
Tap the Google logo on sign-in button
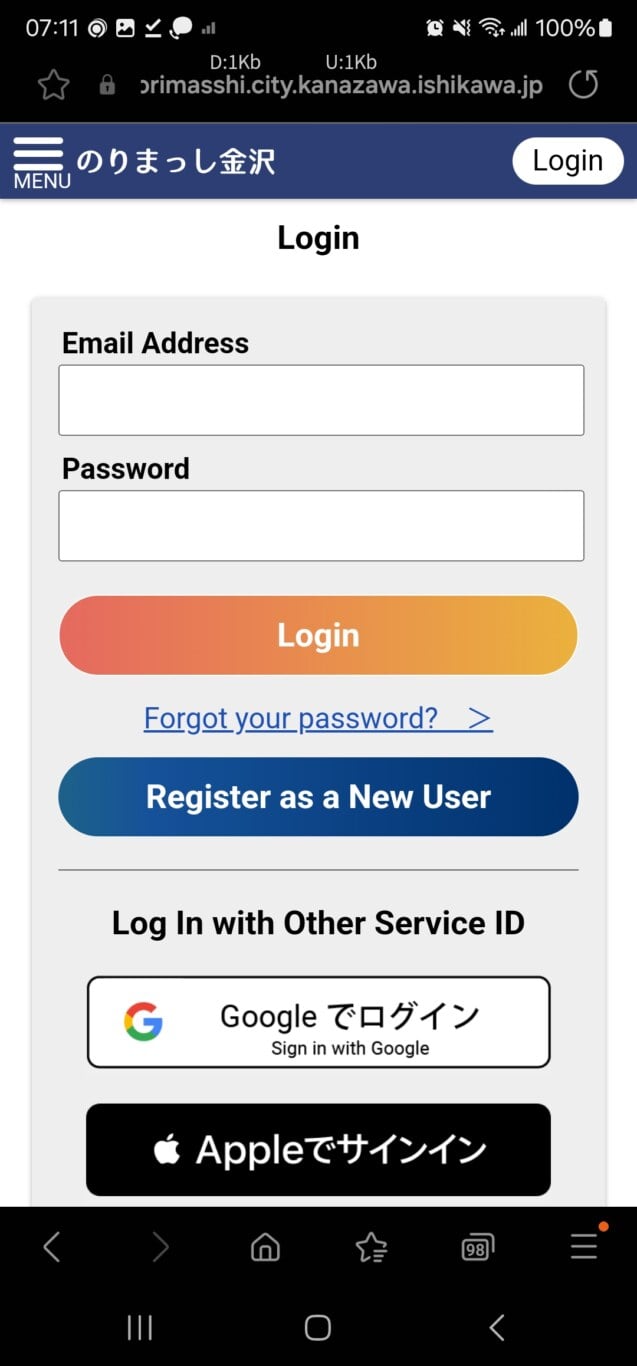(x=143, y=1022)
